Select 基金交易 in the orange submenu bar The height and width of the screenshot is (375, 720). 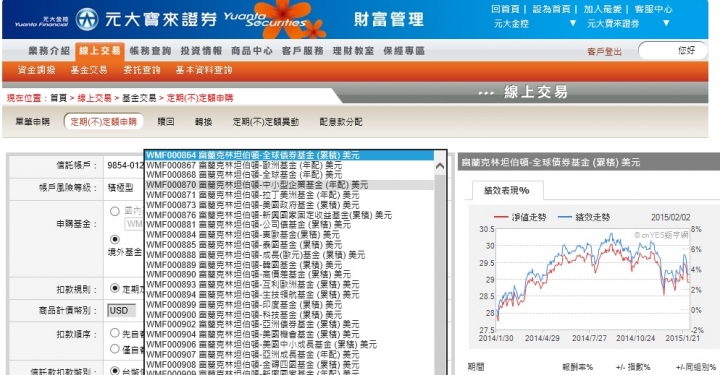pyautogui.click(x=89, y=70)
